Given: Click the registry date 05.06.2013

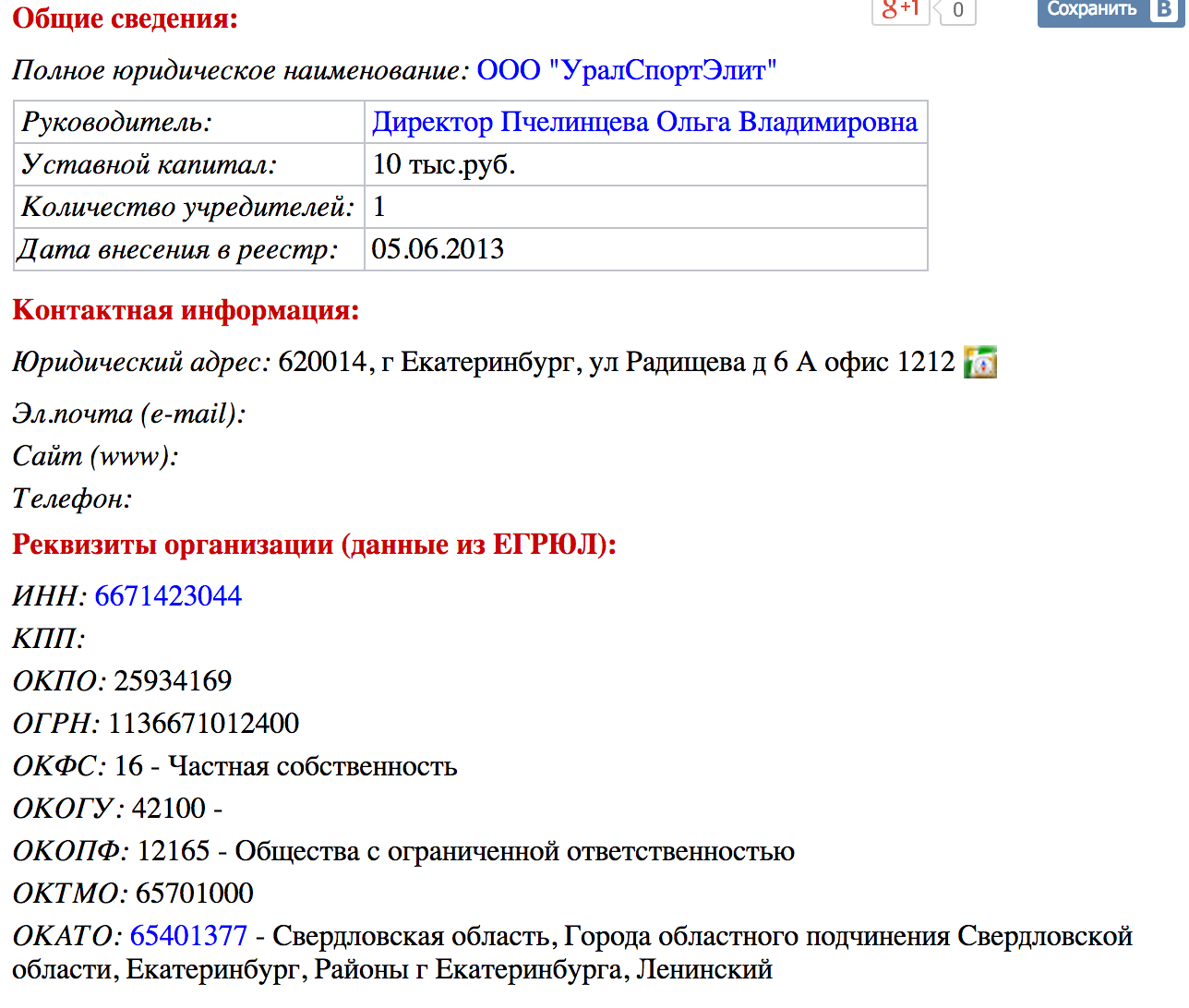Looking at the screenshot, I should coord(438,249).
